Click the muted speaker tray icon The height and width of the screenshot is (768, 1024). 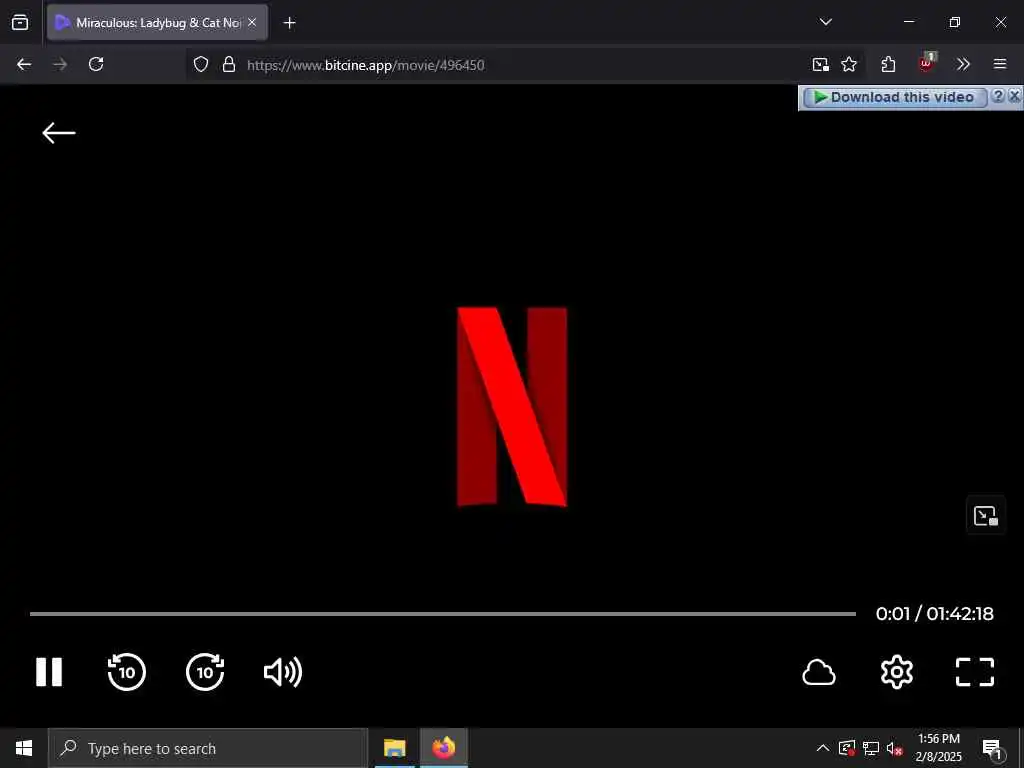coord(895,749)
